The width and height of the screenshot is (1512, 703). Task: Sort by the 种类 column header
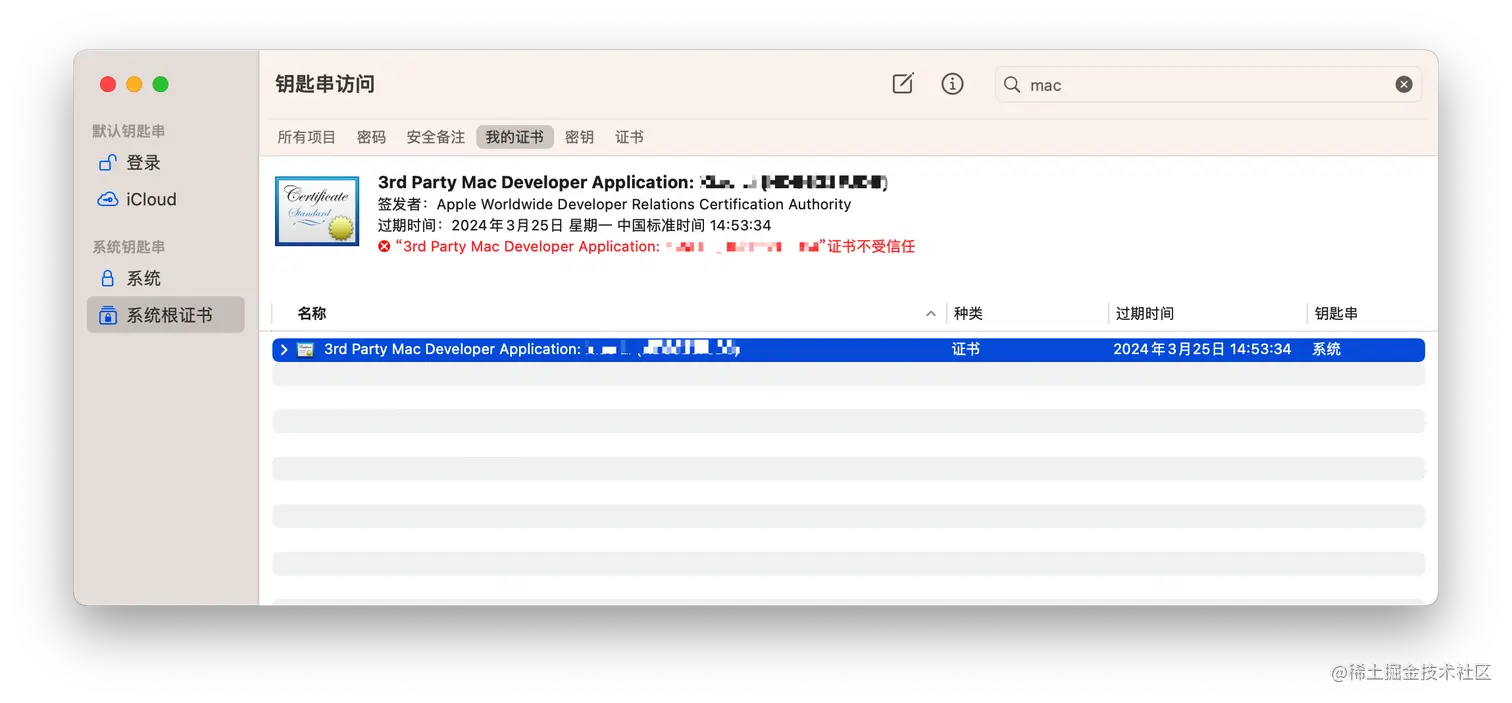pyautogui.click(x=968, y=314)
